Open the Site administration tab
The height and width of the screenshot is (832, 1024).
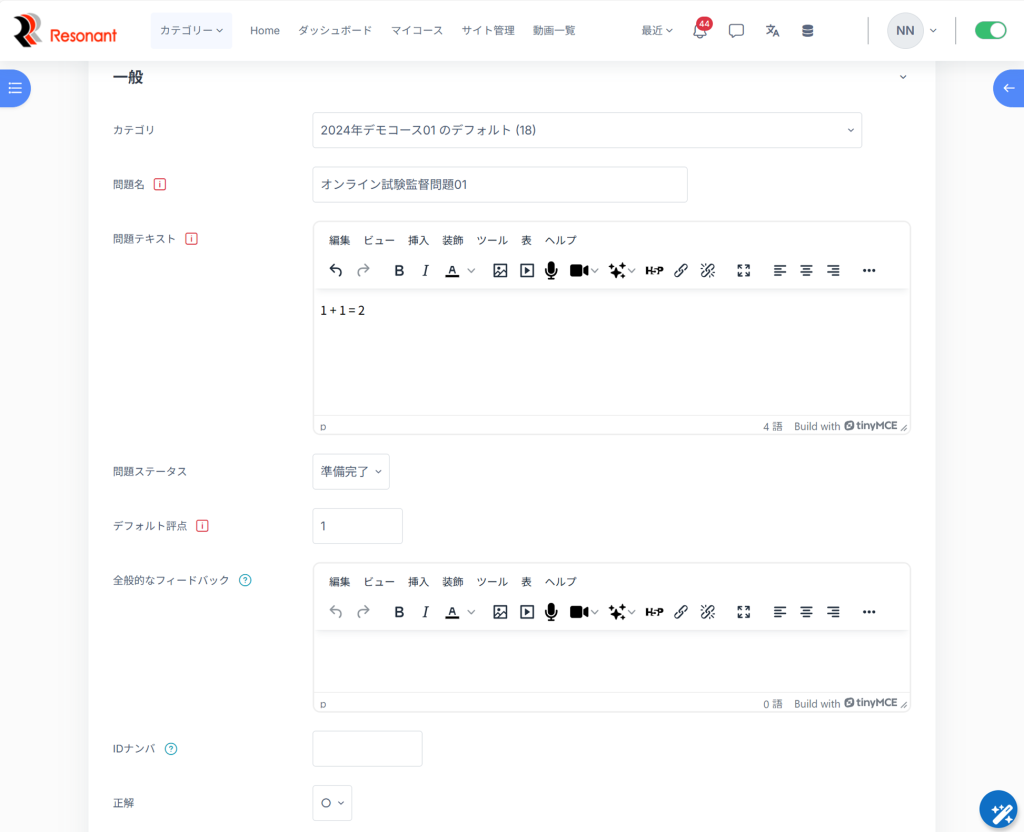coord(488,31)
